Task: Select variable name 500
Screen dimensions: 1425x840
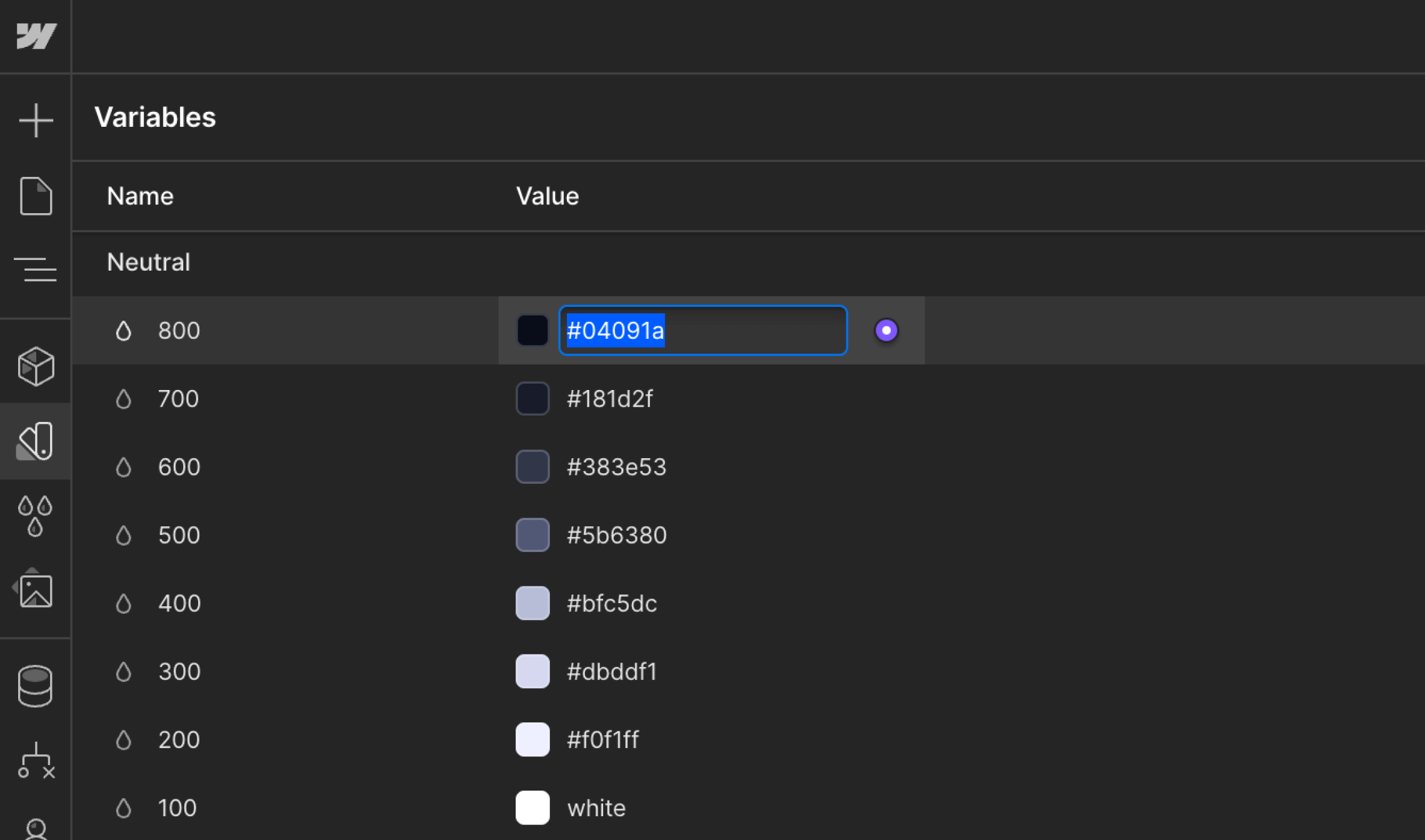Action: (179, 534)
